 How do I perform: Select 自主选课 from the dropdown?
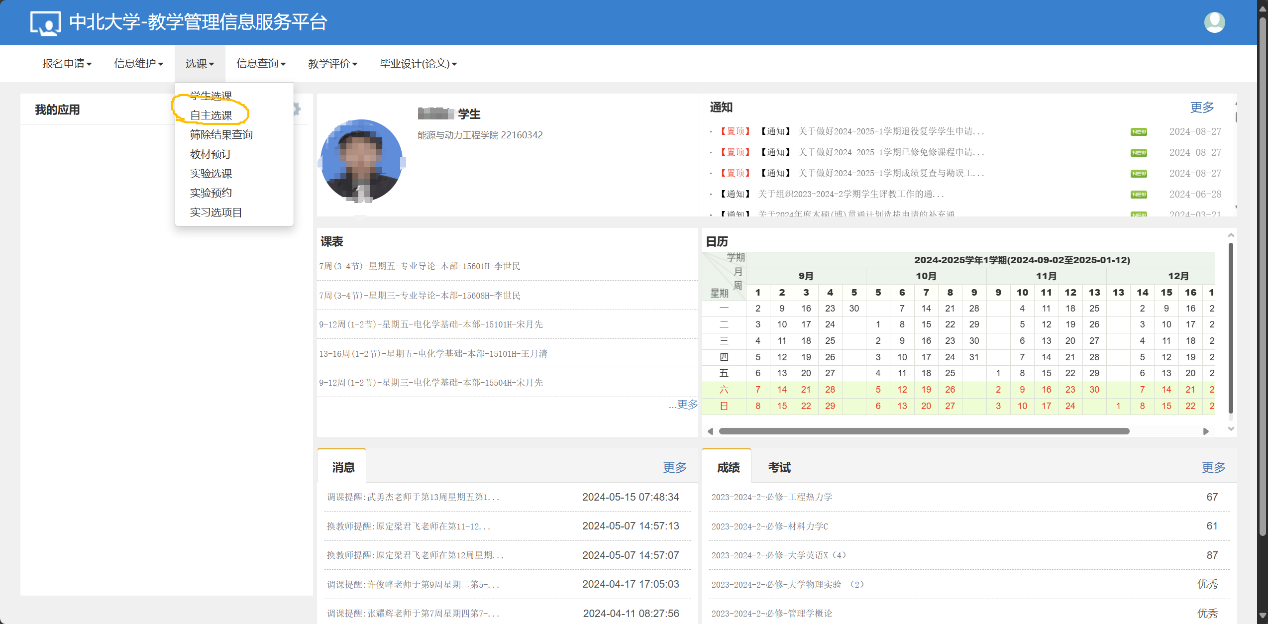pos(211,116)
